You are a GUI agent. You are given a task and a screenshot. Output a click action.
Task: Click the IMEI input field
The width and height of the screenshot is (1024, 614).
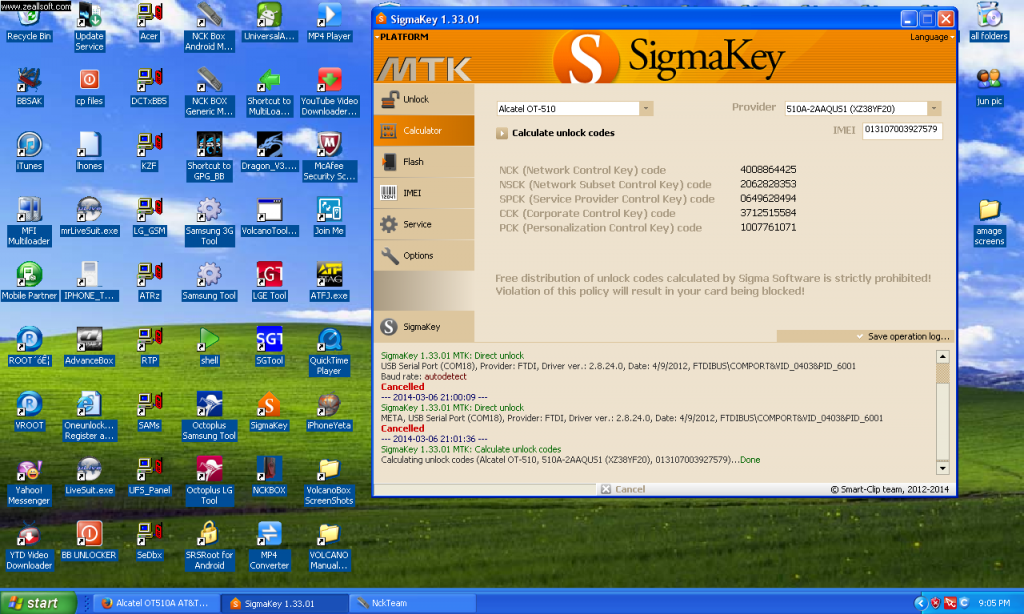(901, 130)
